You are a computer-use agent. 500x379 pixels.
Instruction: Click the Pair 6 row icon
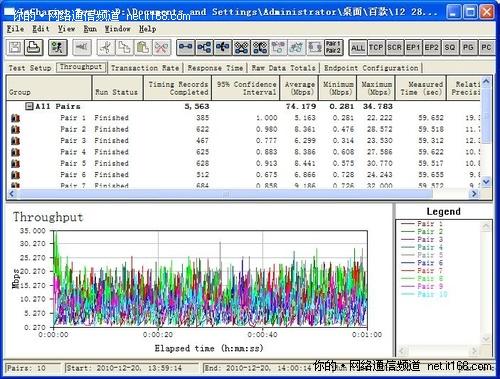(x=15, y=175)
